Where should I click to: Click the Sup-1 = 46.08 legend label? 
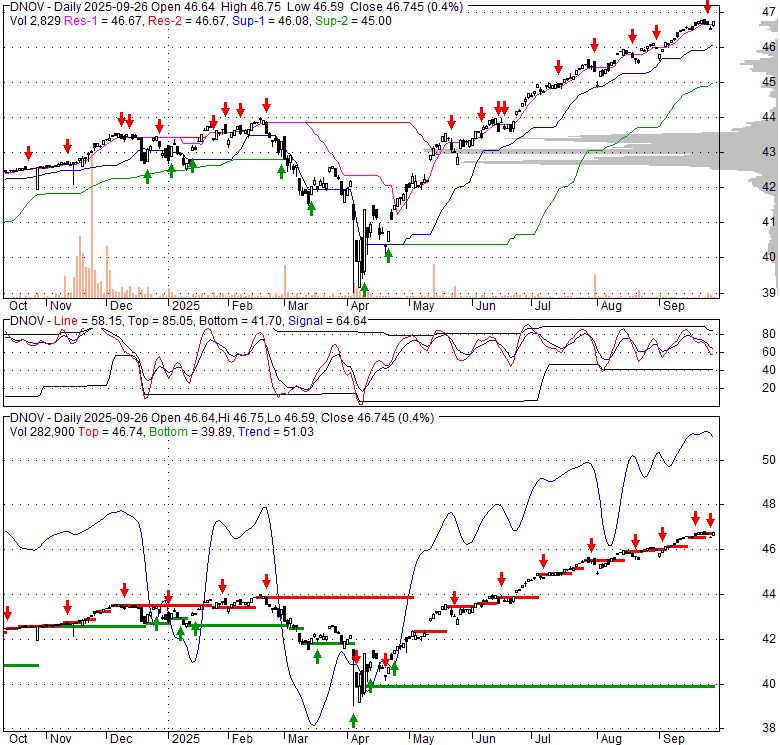pos(271,21)
